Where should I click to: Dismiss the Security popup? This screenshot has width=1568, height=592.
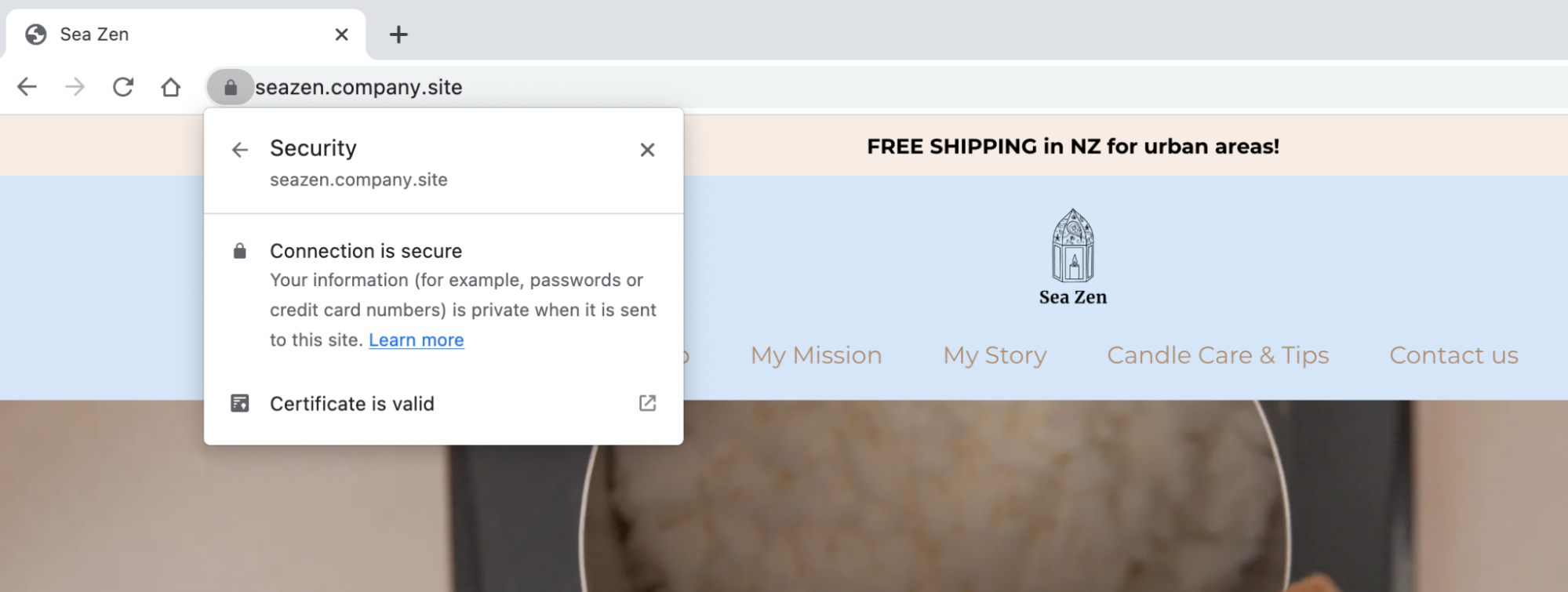[647, 150]
